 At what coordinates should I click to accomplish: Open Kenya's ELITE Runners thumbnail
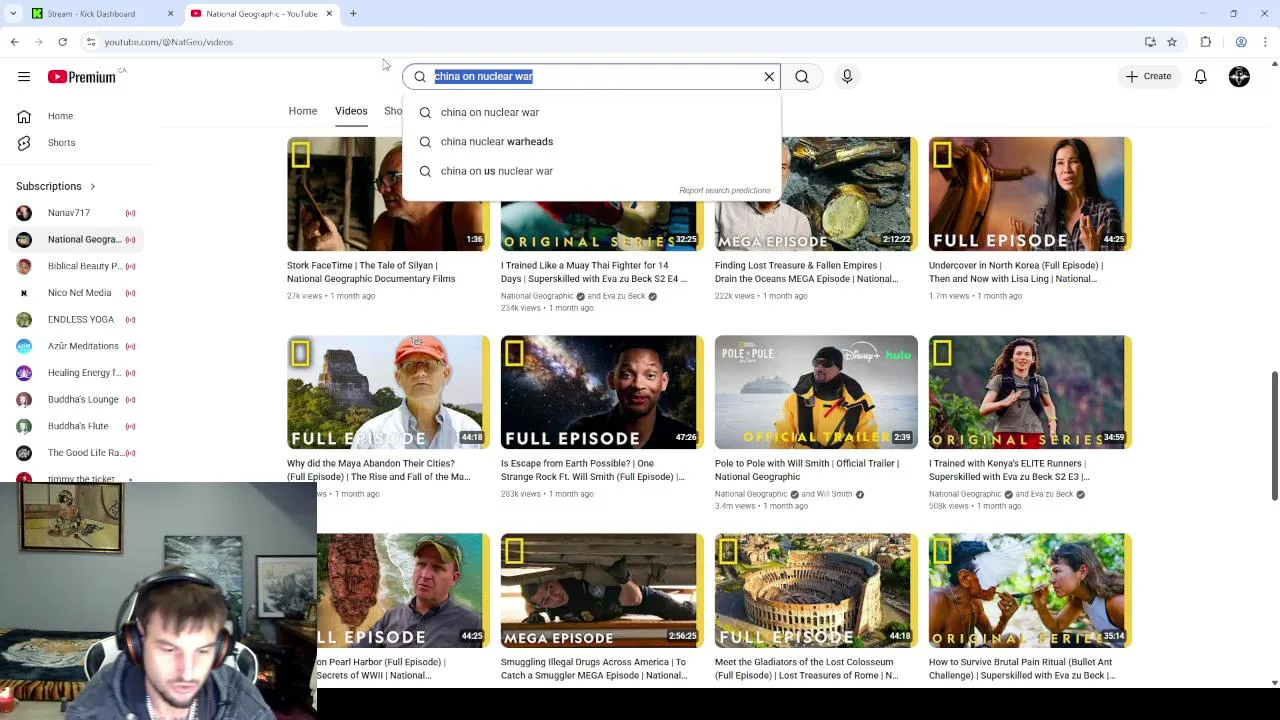click(x=1030, y=392)
